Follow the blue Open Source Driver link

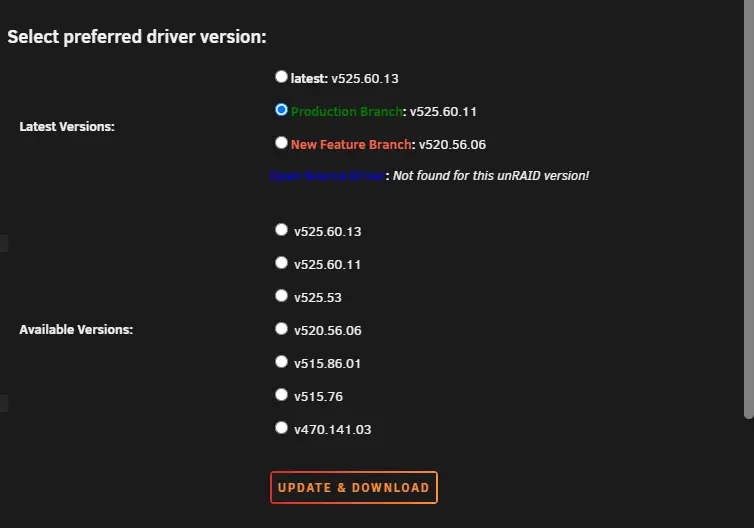(326, 176)
